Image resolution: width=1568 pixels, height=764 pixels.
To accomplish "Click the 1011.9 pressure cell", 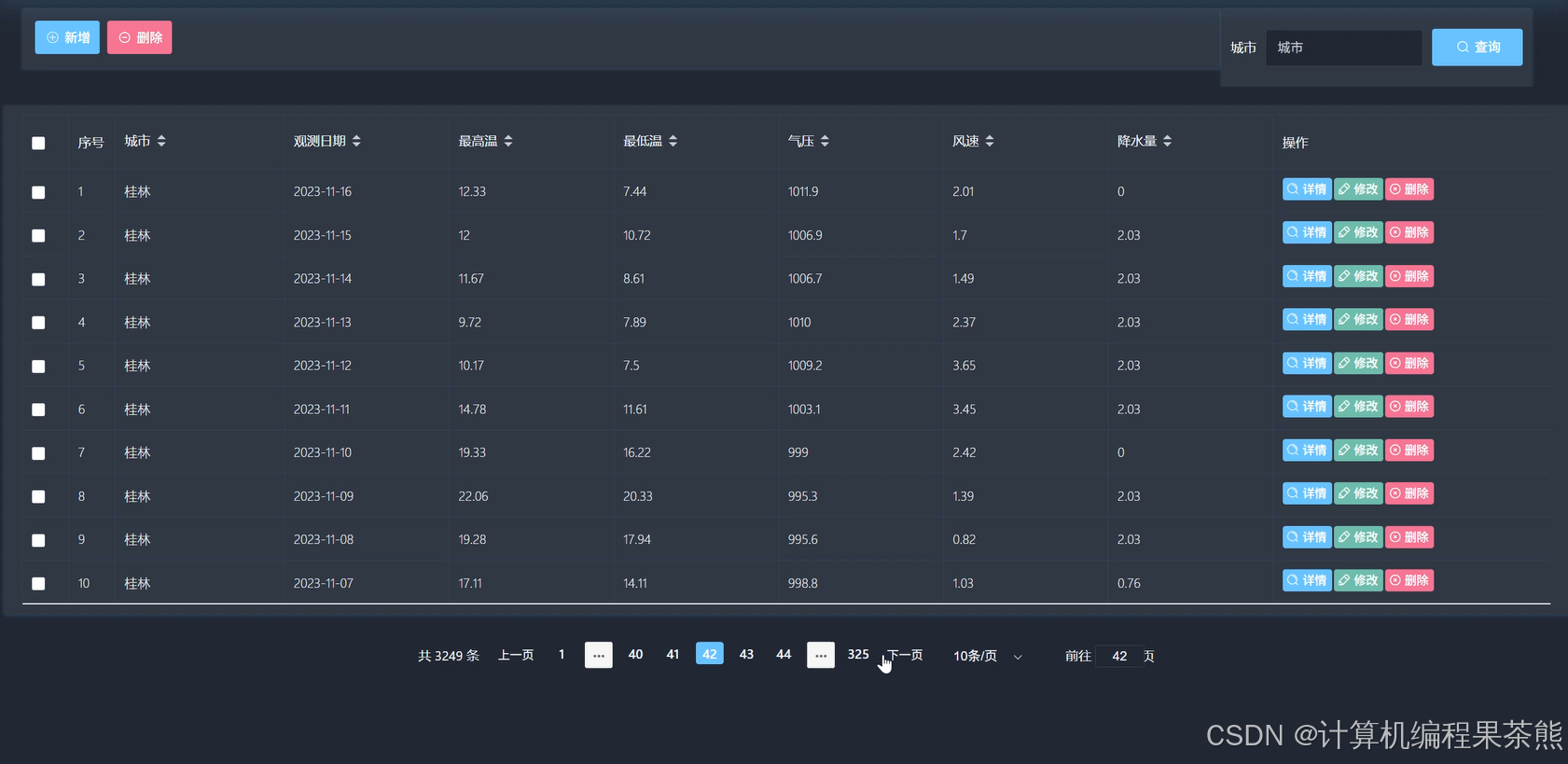I will (803, 192).
